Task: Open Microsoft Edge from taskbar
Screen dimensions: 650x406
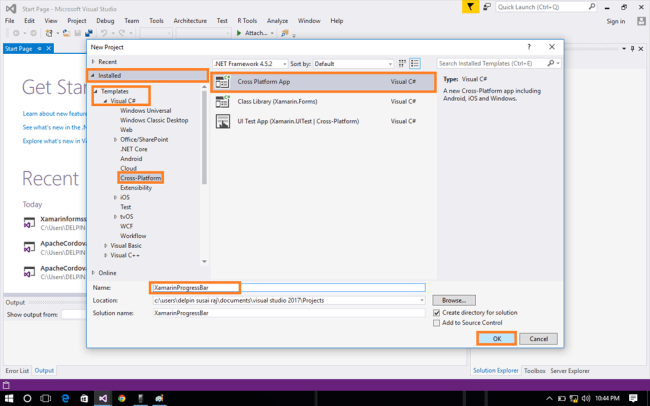Action: coord(65,399)
